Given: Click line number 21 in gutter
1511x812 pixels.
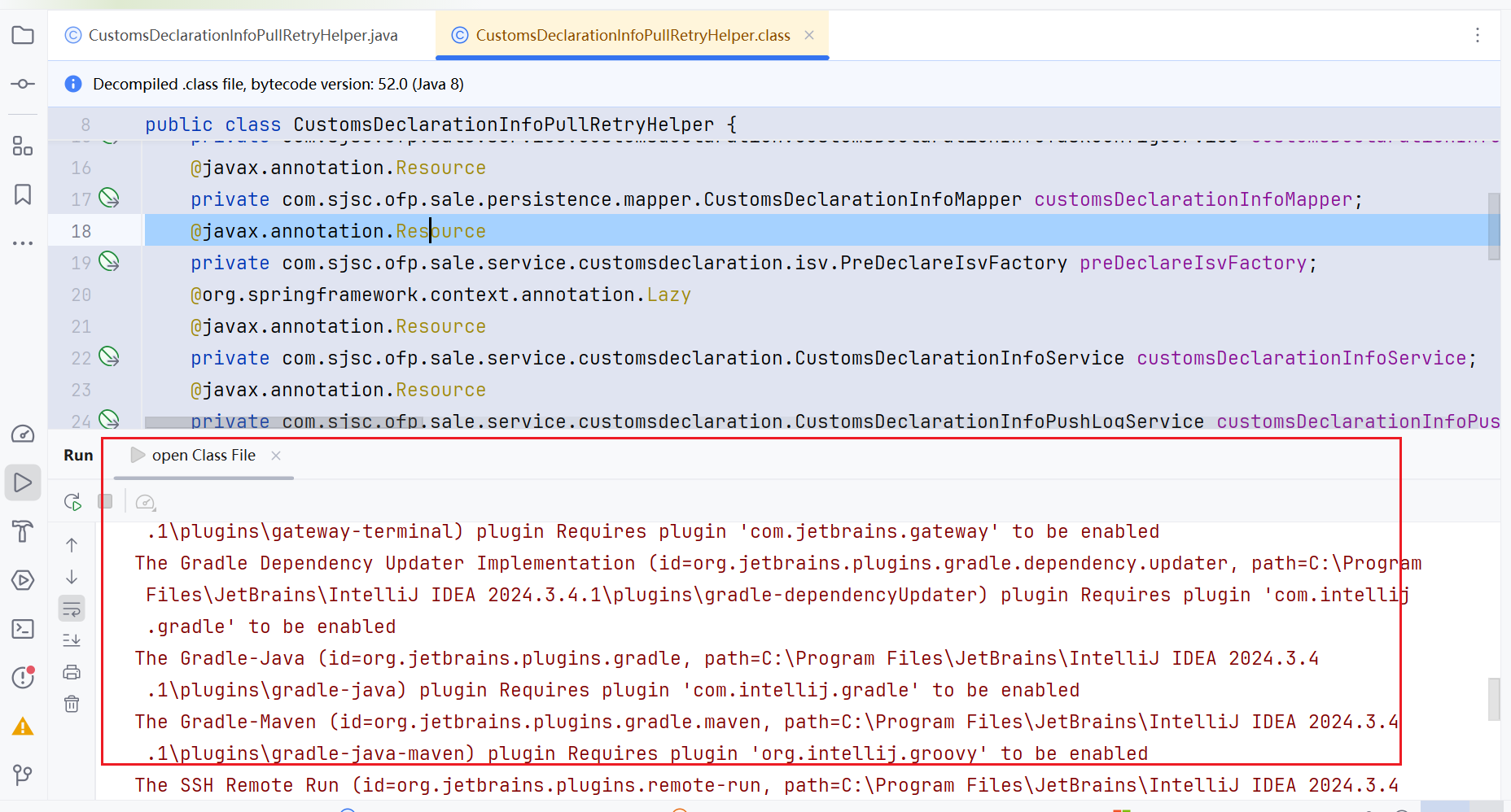Looking at the screenshot, I should (81, 326).
